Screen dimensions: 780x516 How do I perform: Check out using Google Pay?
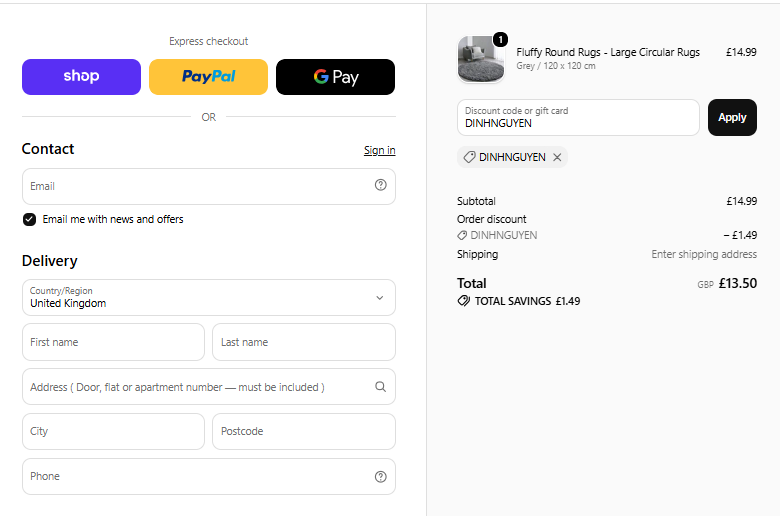click(336, 77)
